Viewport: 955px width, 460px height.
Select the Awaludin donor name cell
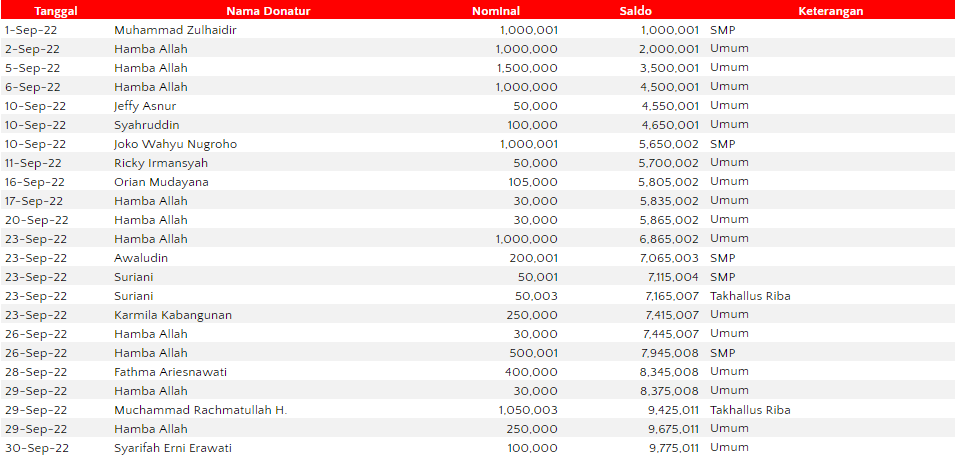(141, 258)
